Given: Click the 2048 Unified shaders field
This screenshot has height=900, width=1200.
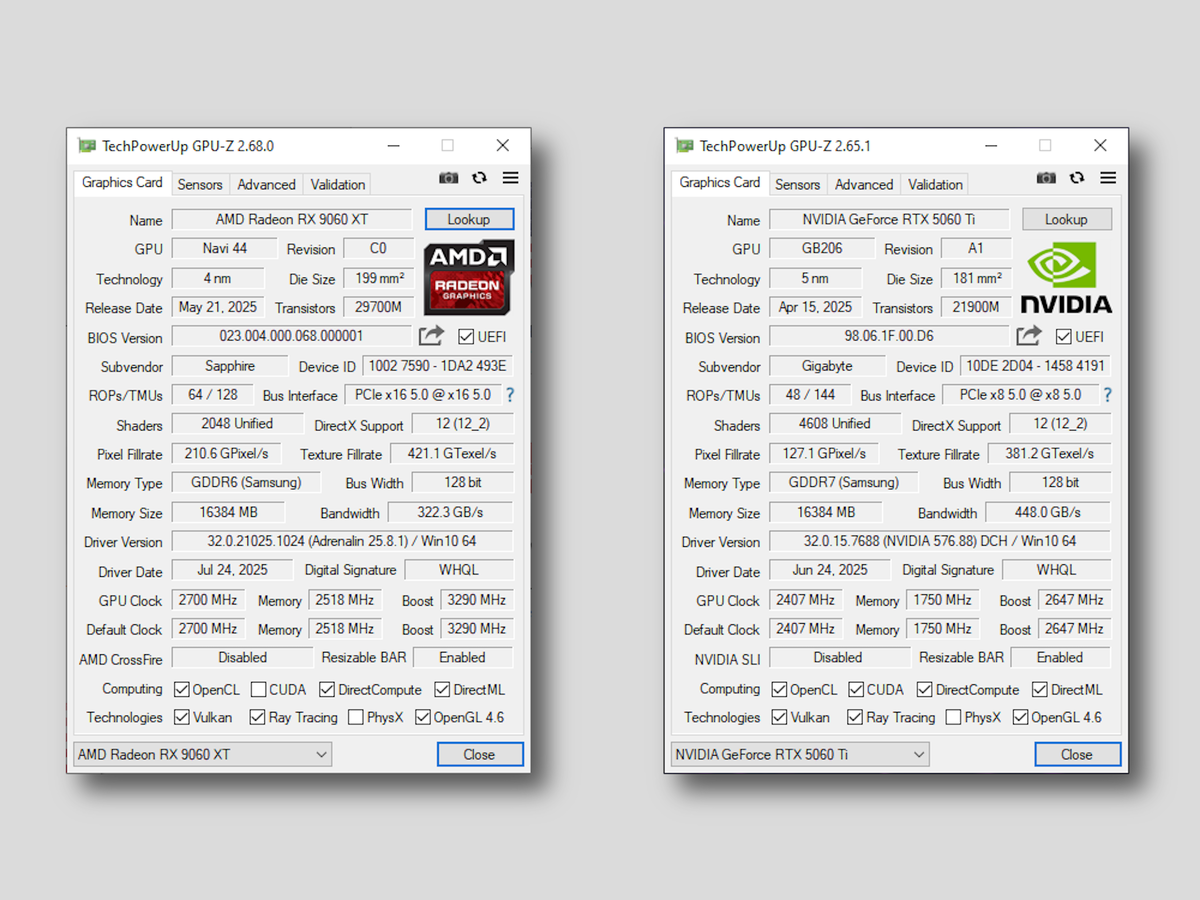Looking at the screenshot, I should tap(237, 424).
